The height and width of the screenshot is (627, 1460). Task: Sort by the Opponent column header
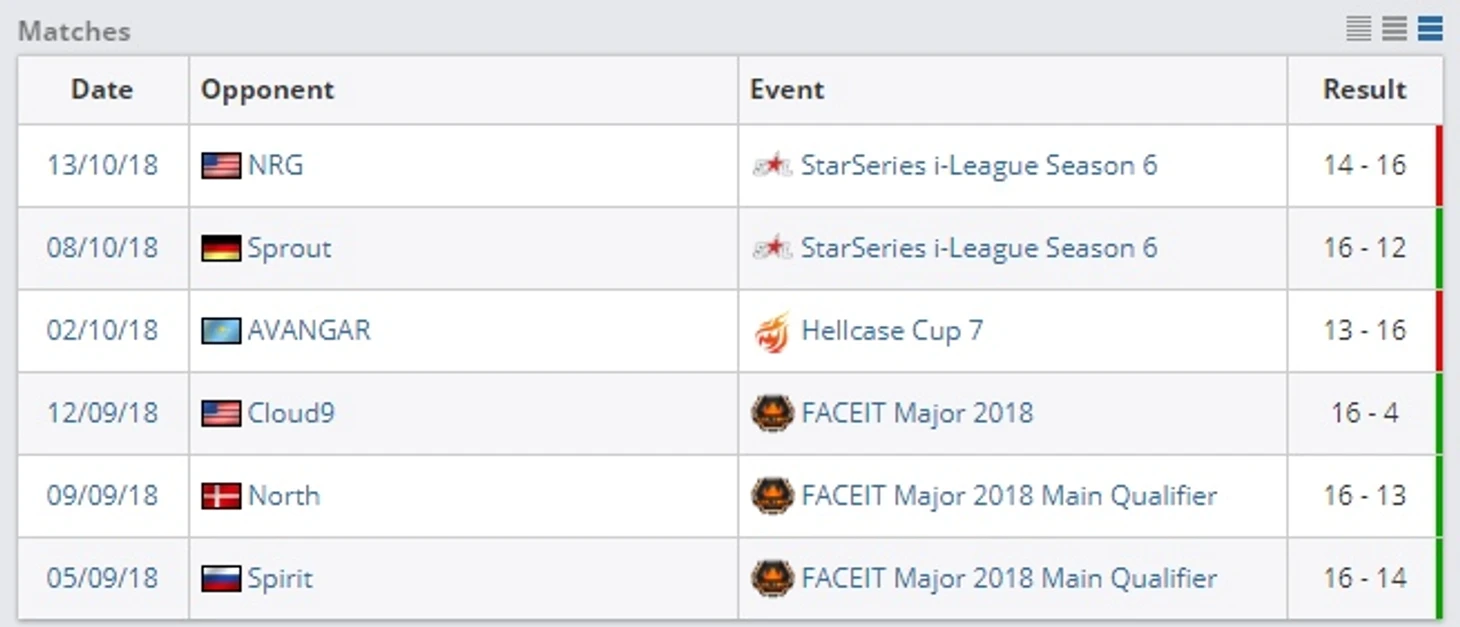pyautogui.click(x=267, y=90)
